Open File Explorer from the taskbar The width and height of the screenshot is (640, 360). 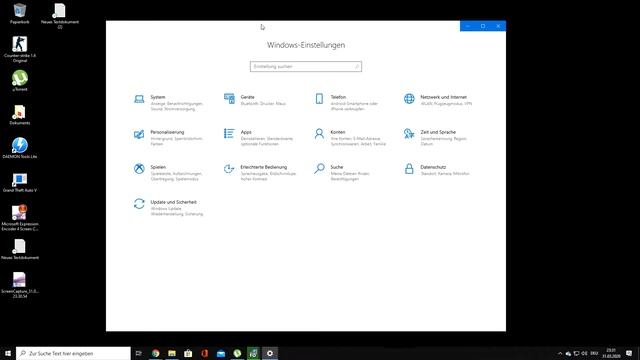(x=172, y=353)
